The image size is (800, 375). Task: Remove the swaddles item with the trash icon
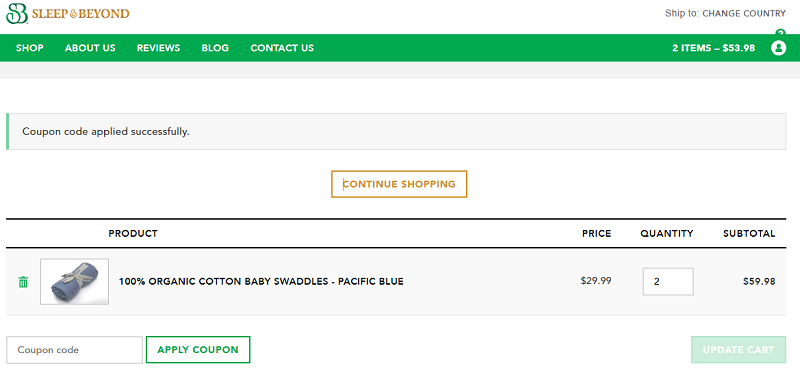click(x=23, y=282)
